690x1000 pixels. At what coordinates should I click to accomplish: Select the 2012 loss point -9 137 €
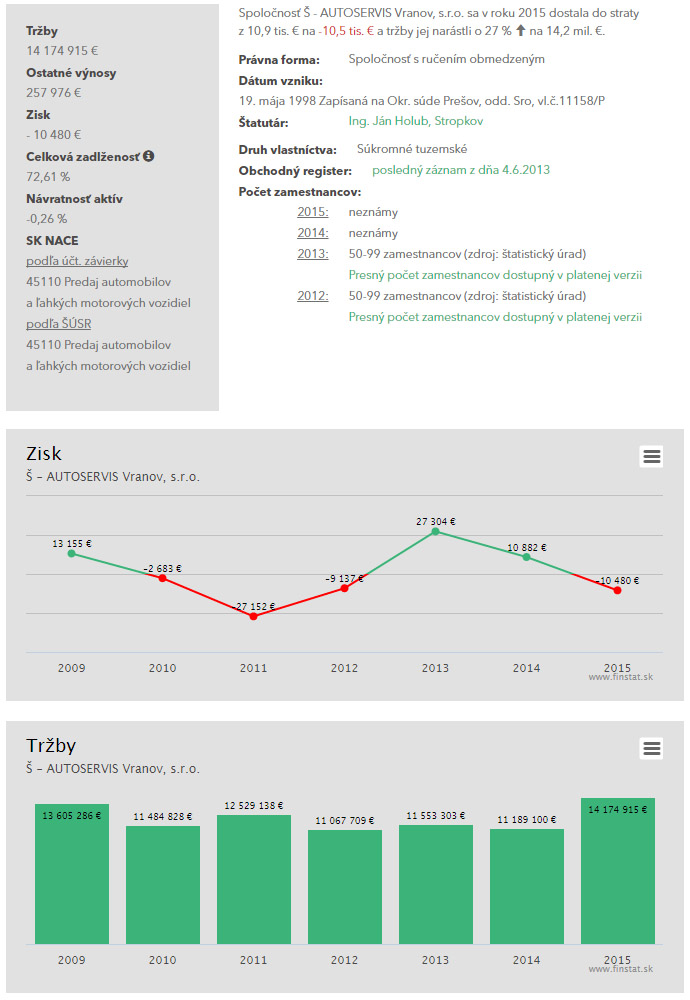tap(344, 588)
